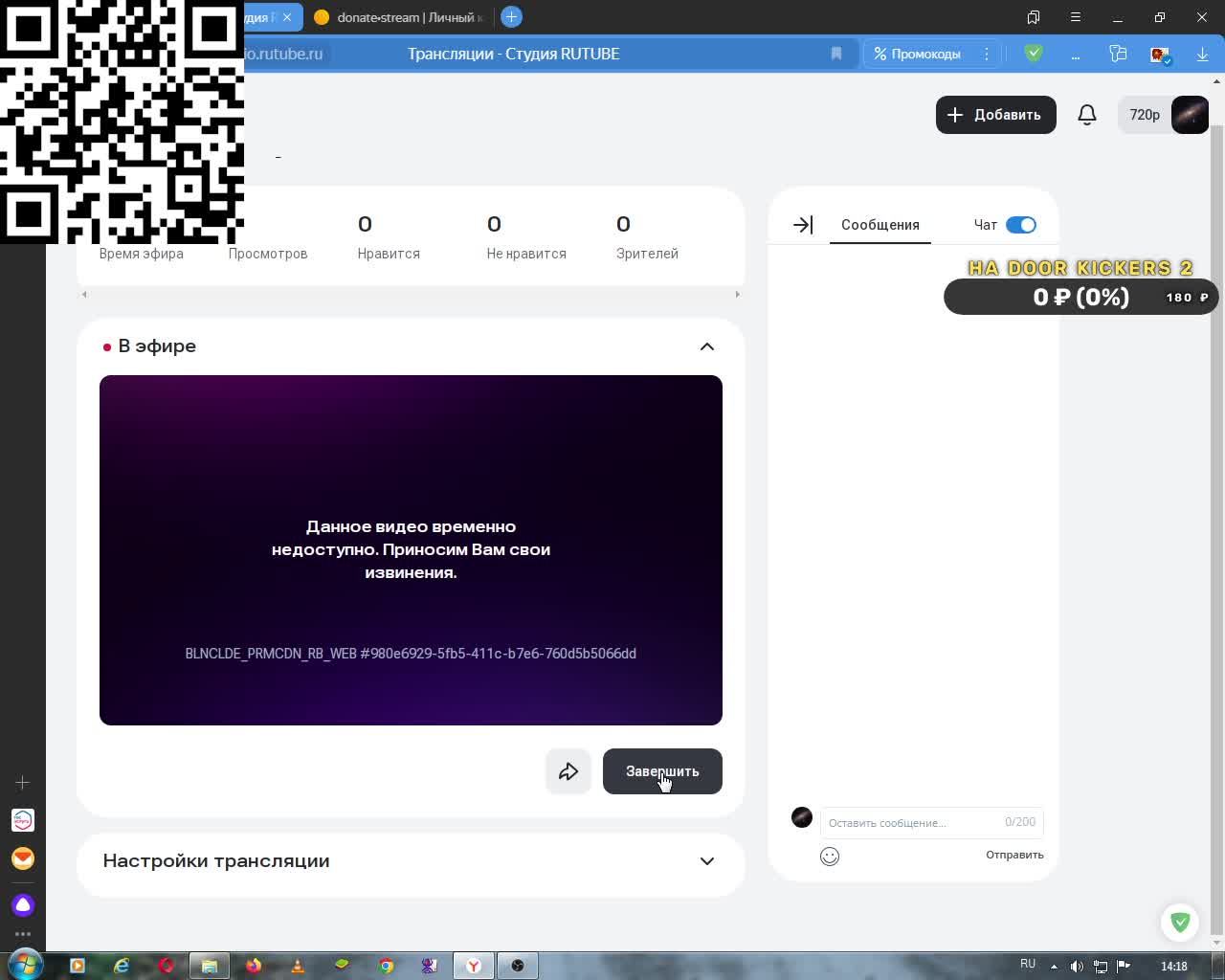Click the Зрителей counter
The width and height of the screenshot is (1225, 980).
pyautogui.click(x=647, y=237)
